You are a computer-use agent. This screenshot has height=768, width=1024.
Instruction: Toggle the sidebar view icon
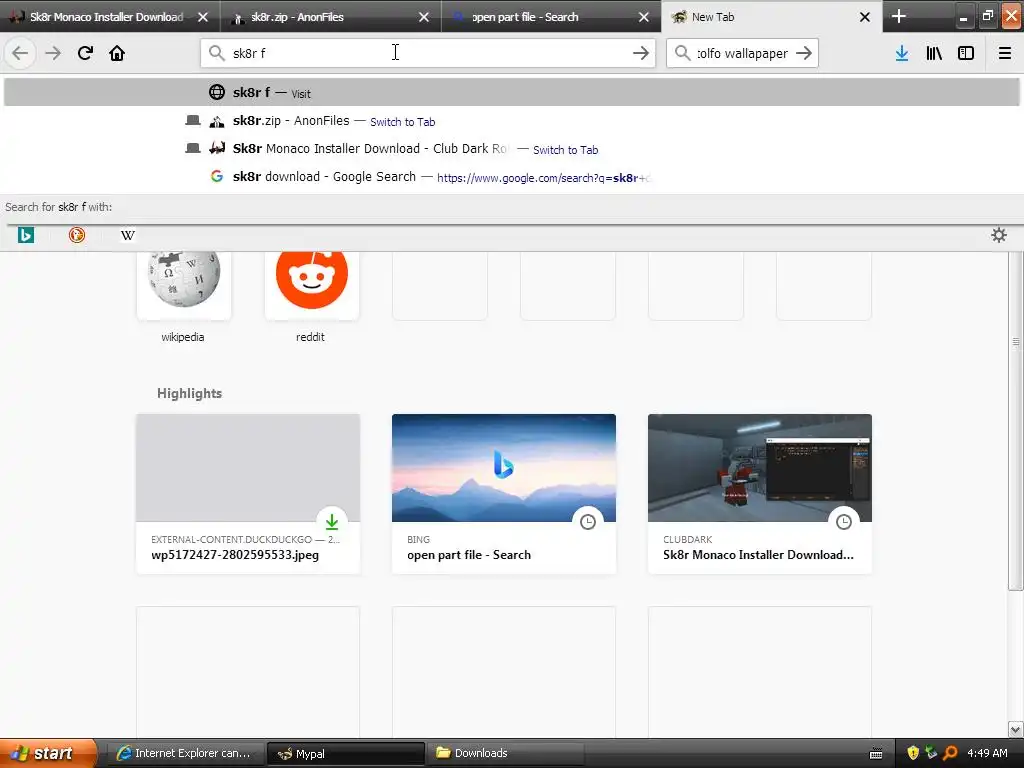[966, 53]
